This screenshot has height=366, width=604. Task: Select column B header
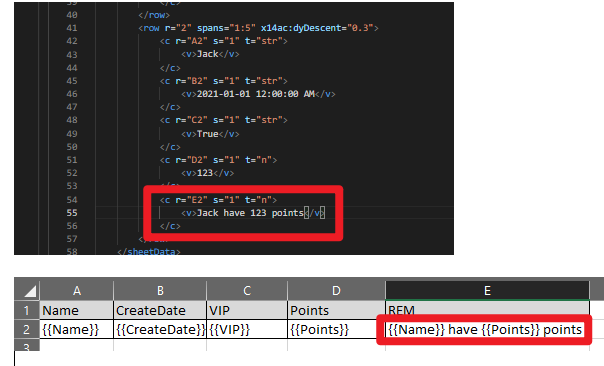click(x=160, y=291)
